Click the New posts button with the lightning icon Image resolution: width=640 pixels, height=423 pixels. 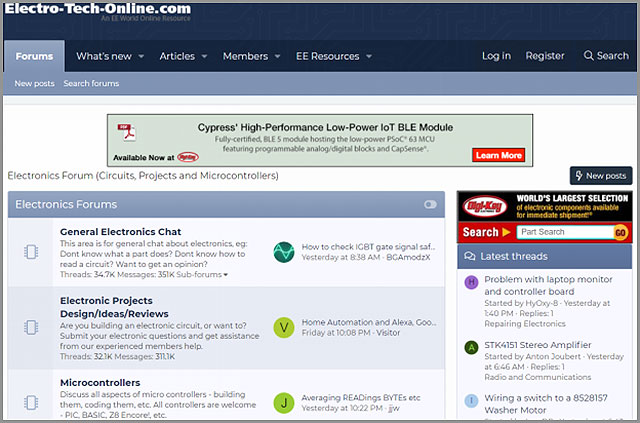(601, 176)
